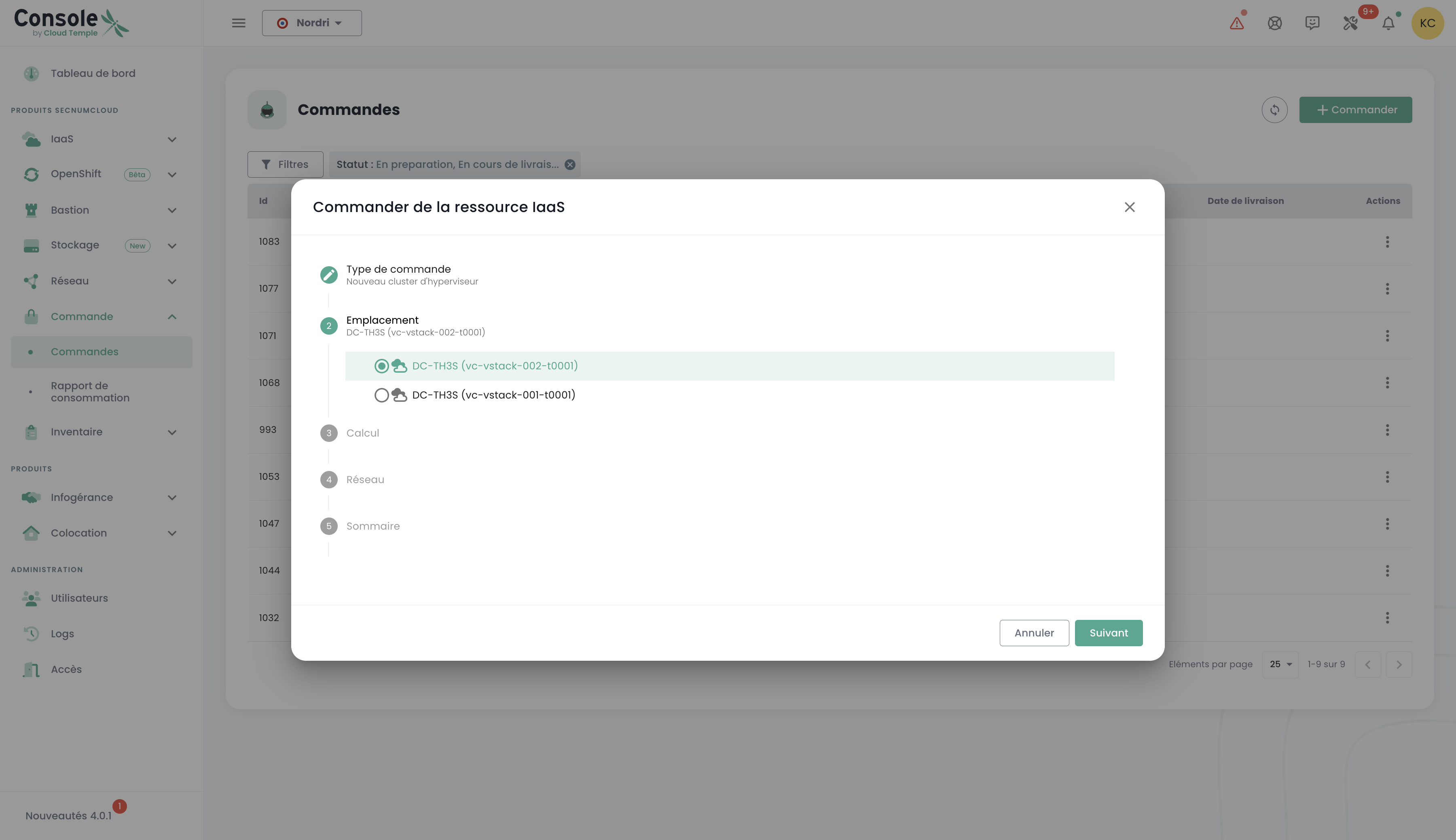Open the notifications bell icon

click(1388, 23)
